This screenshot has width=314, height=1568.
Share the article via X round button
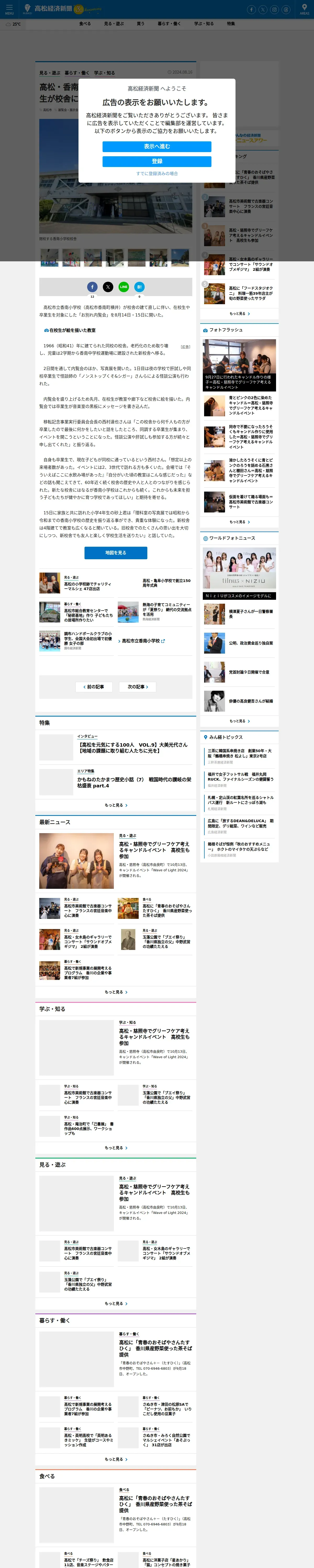click(x=108, y=287)
